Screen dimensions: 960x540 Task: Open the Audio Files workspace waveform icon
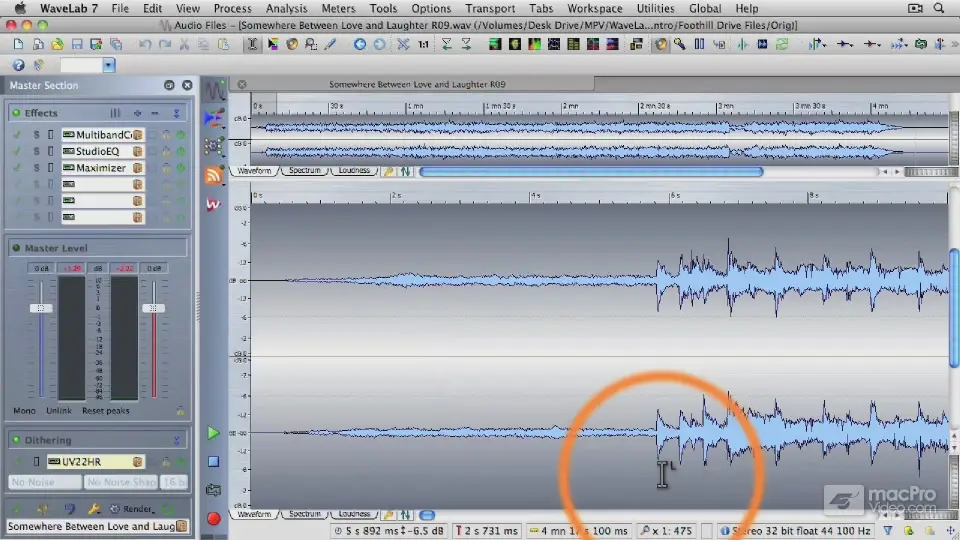click(214, 91)
